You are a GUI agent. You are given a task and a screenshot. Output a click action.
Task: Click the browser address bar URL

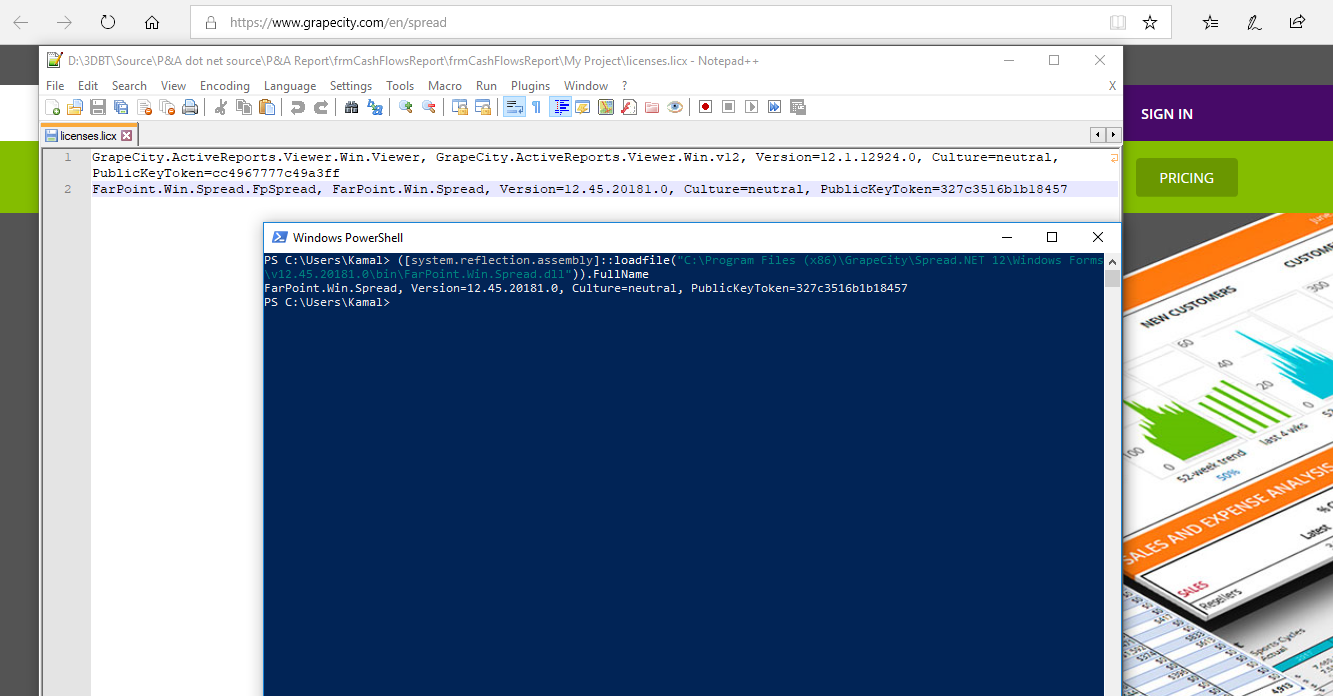pos(338,22)
